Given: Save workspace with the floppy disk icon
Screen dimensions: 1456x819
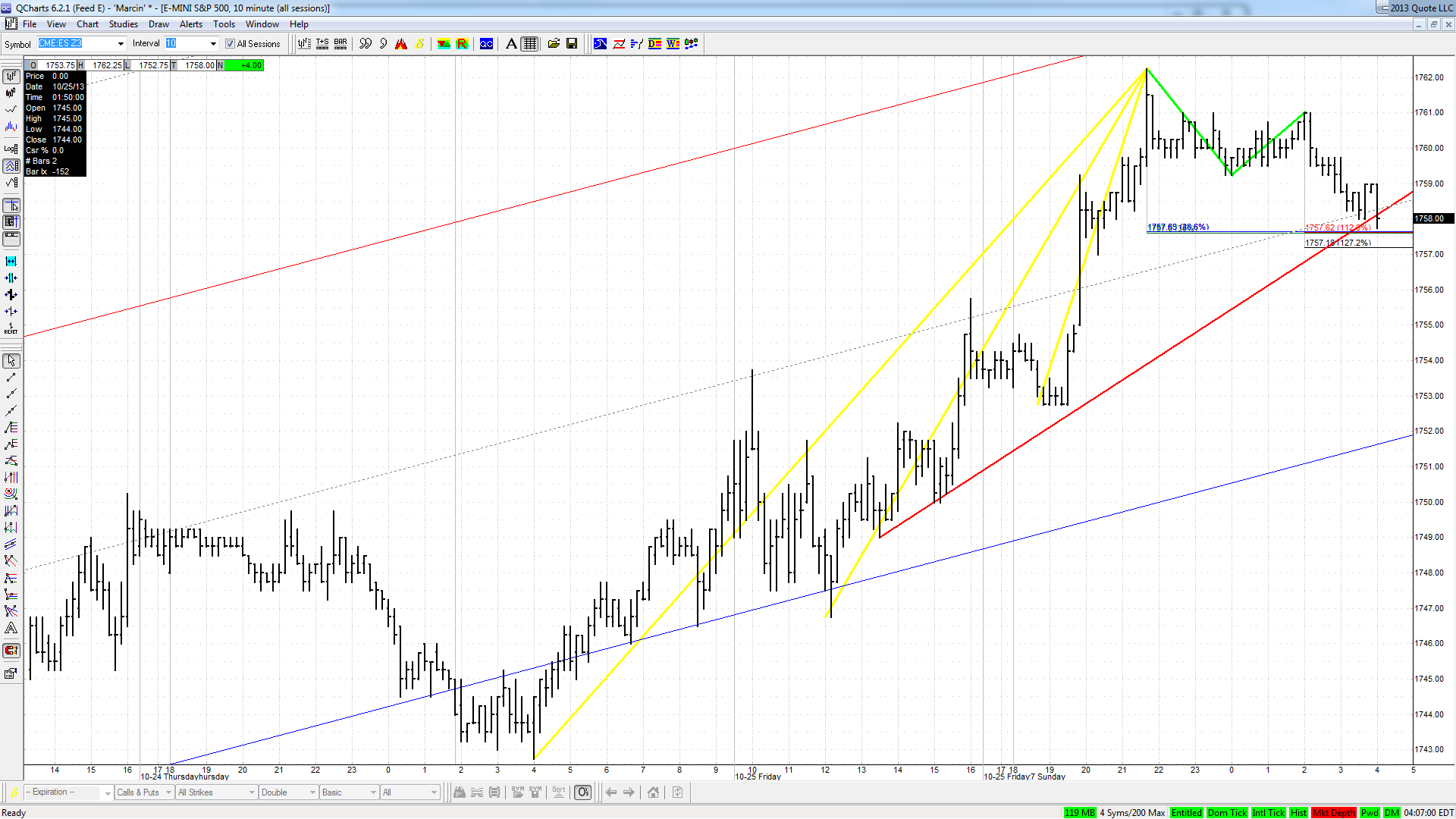Looking at the screenshot, I should [x=572, y=44].
